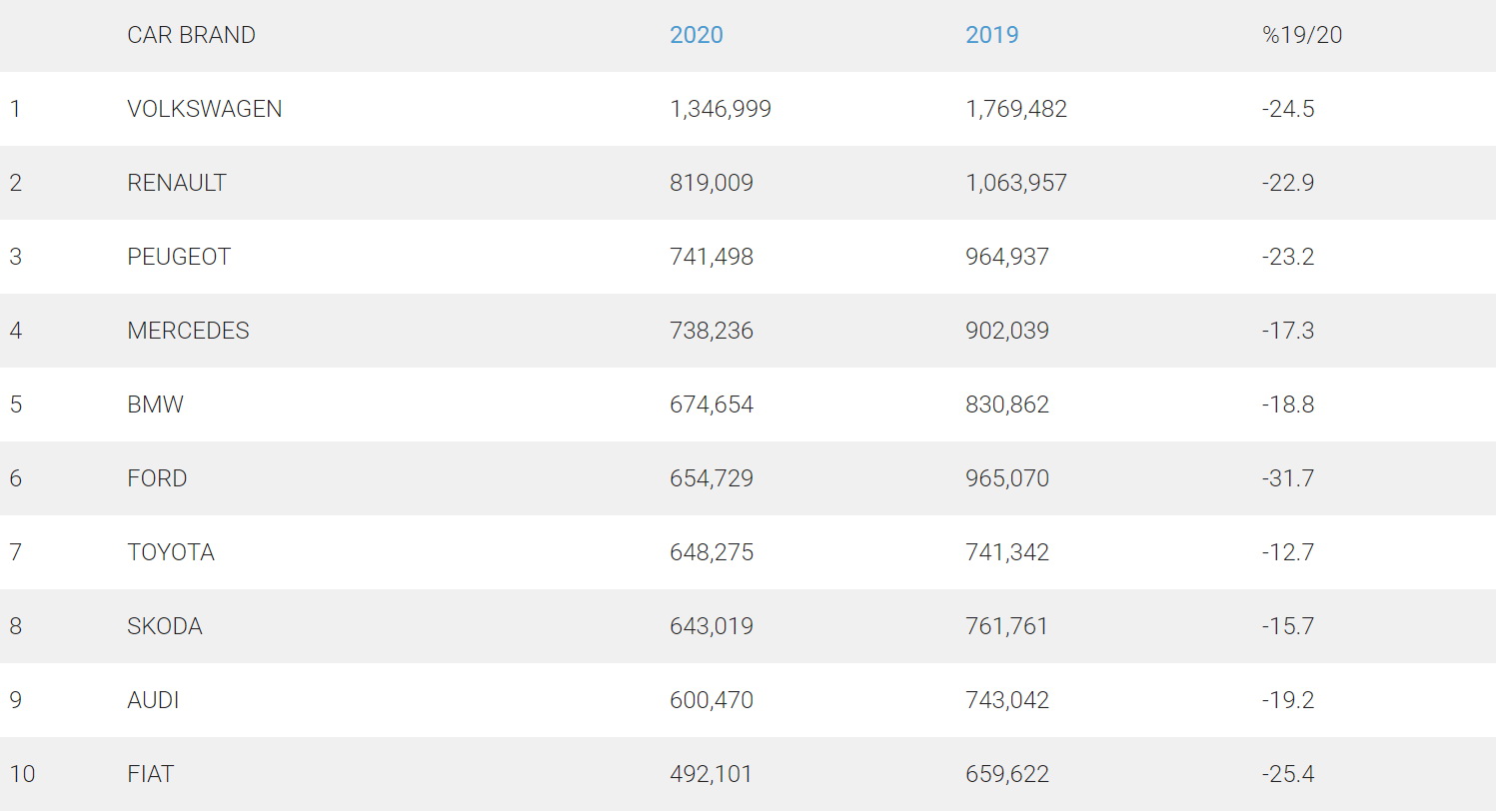Click the %19/20 column header

[1301, 35]
